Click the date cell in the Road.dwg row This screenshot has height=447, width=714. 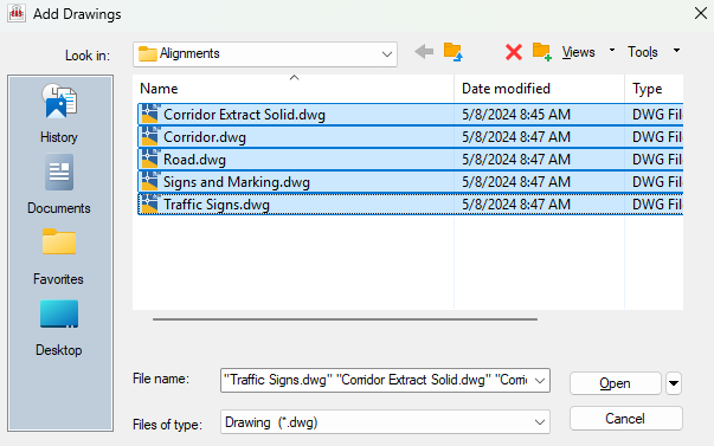click(x=516, y=159)
